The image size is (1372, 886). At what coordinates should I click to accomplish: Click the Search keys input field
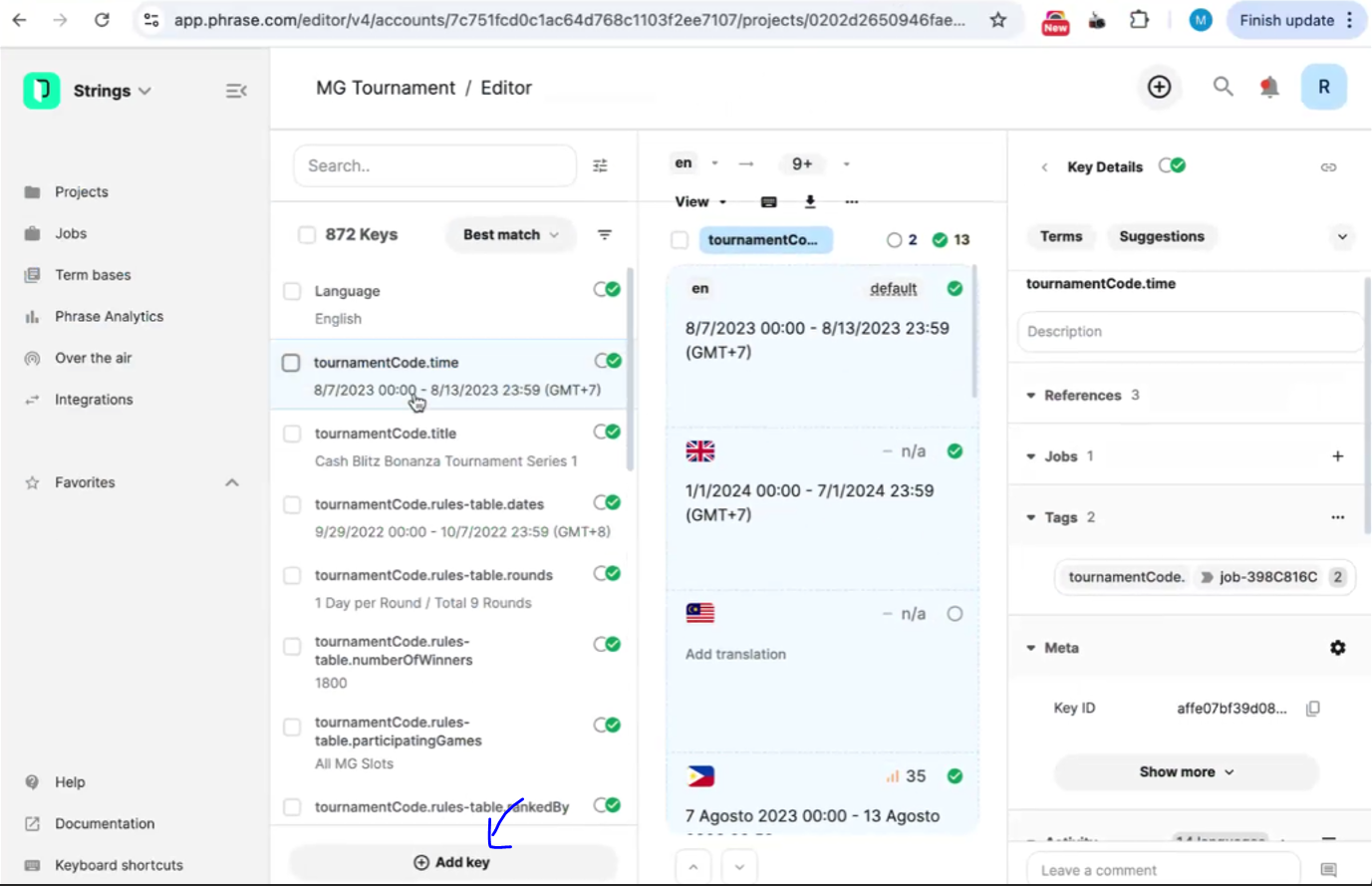pos(434,165)
